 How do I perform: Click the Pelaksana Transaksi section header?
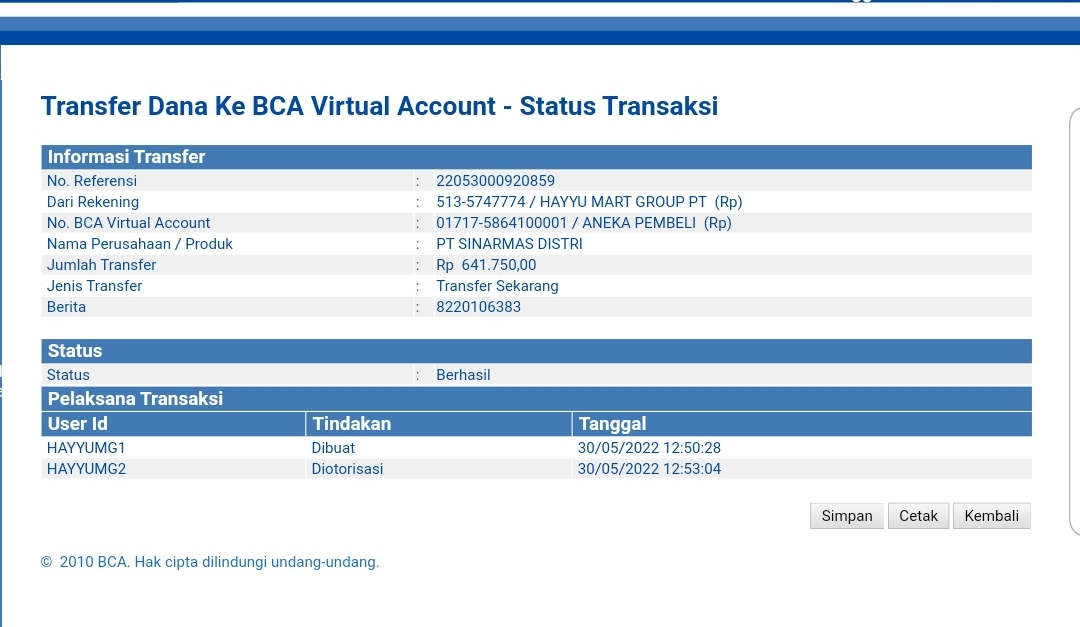[x=135, y=399]
